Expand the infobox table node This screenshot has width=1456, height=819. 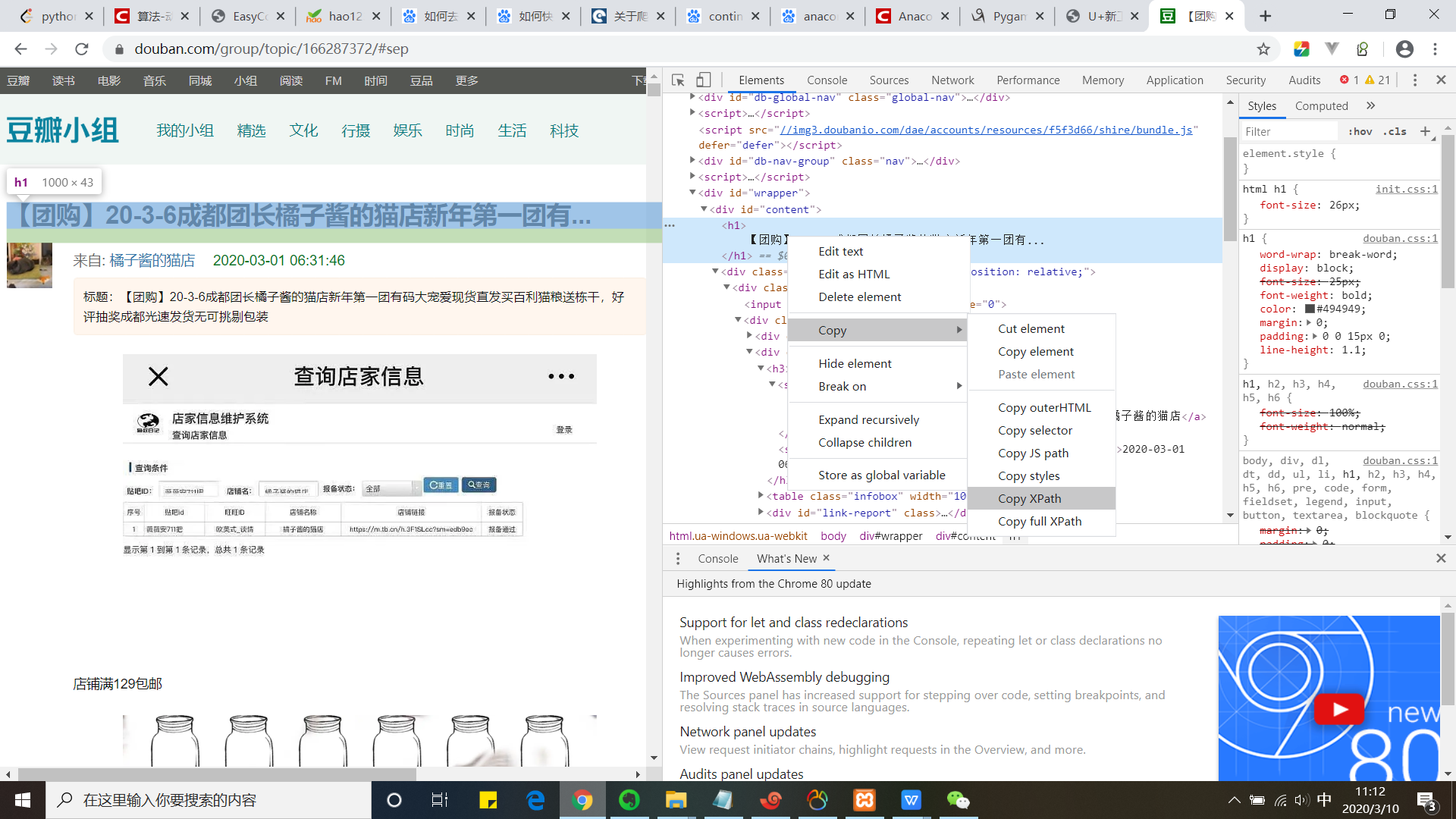point(761,496)
